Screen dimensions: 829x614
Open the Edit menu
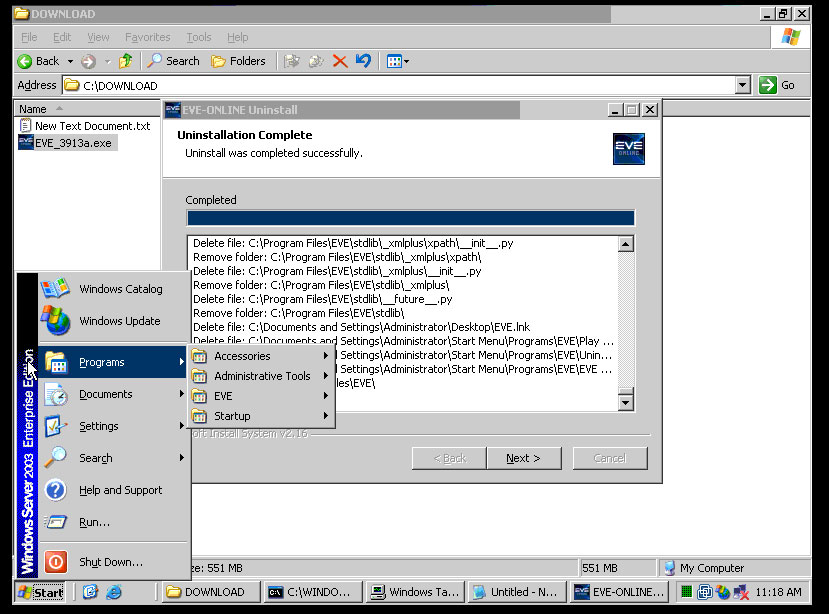(x=62, y=37)
